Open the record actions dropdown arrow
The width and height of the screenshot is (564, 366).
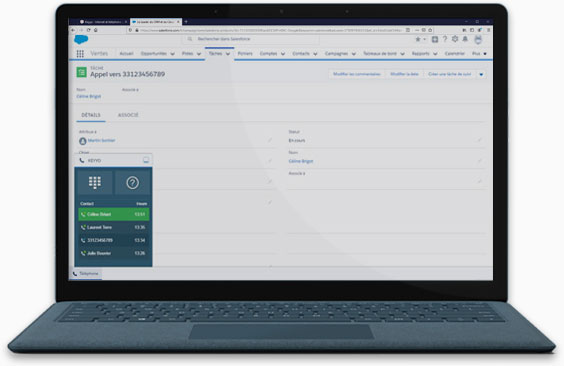click(481, 74)
